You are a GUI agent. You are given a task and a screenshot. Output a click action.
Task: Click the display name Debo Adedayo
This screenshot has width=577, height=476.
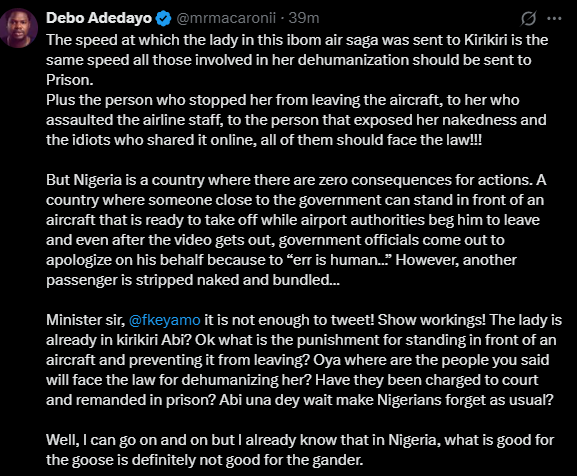(99, 18)
